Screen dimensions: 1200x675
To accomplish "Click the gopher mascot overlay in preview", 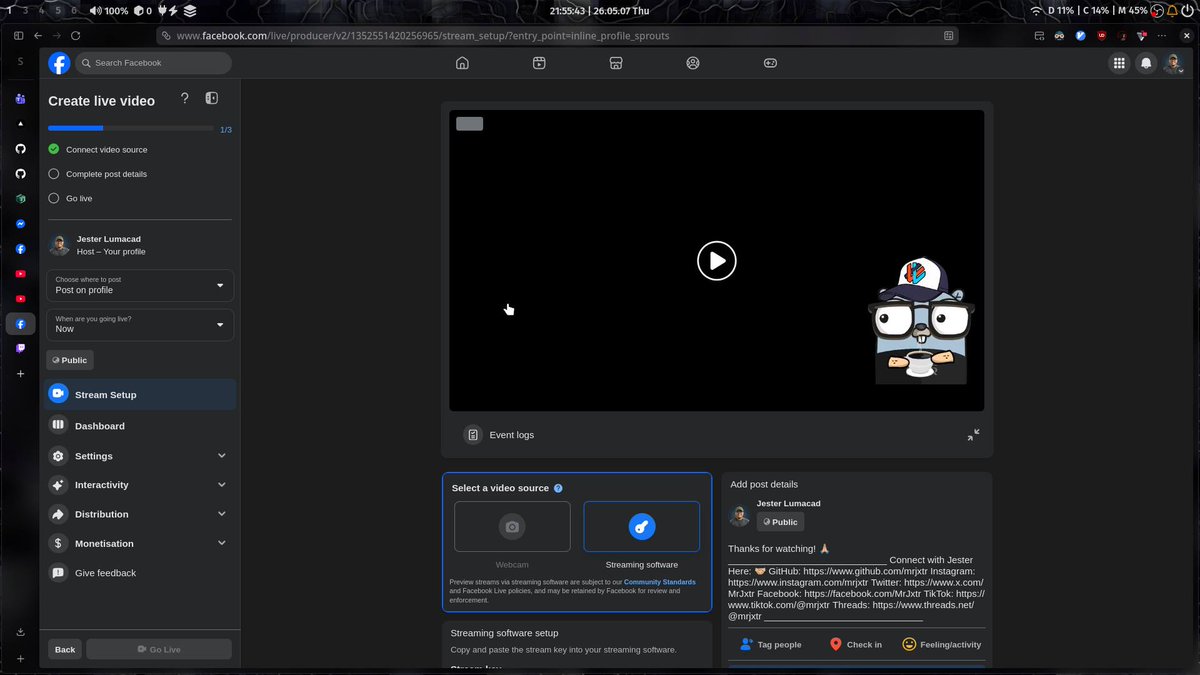I will pyautogui.click(x=921, y=321).
